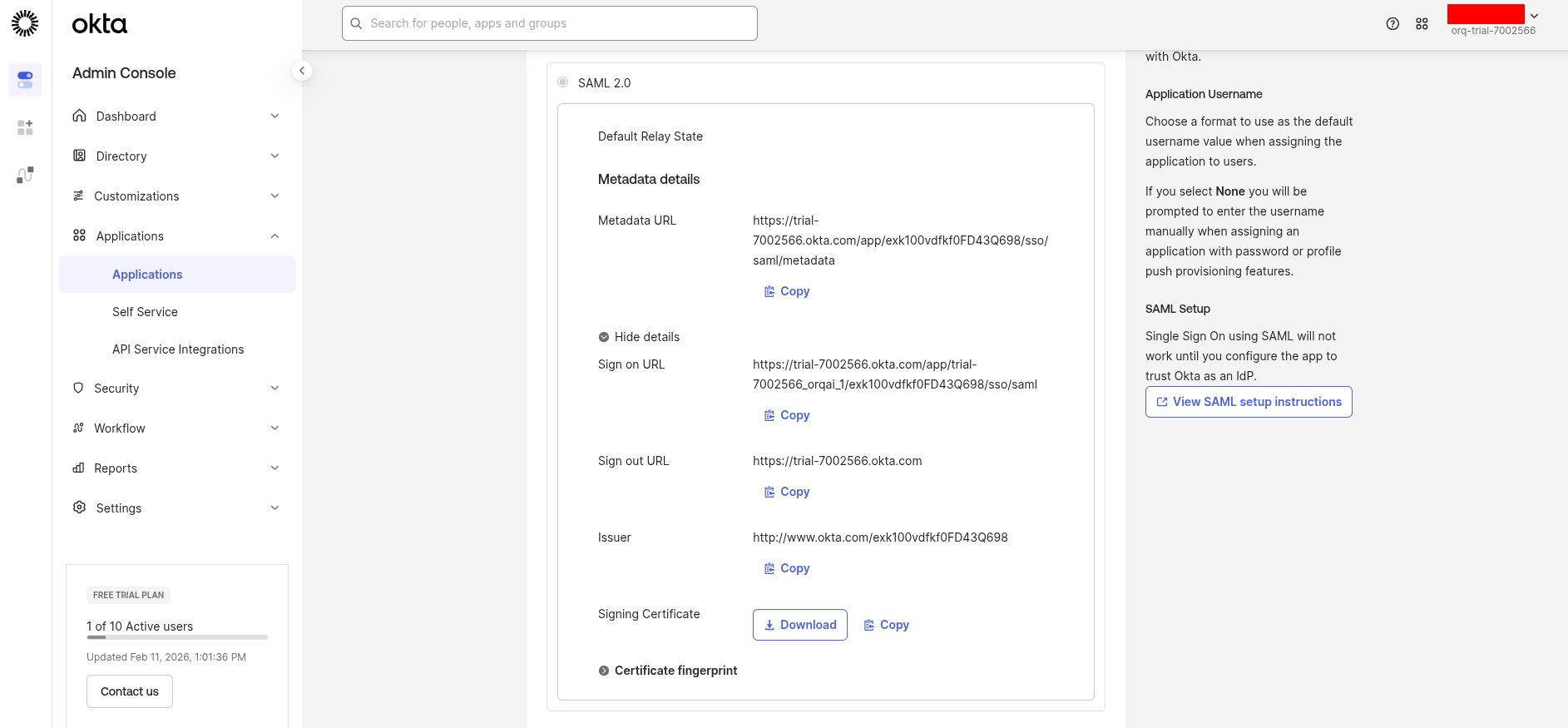Focus the people, apps and groups search field
Viewport: 1568px width, 728px height.
[x=550, y=23]
